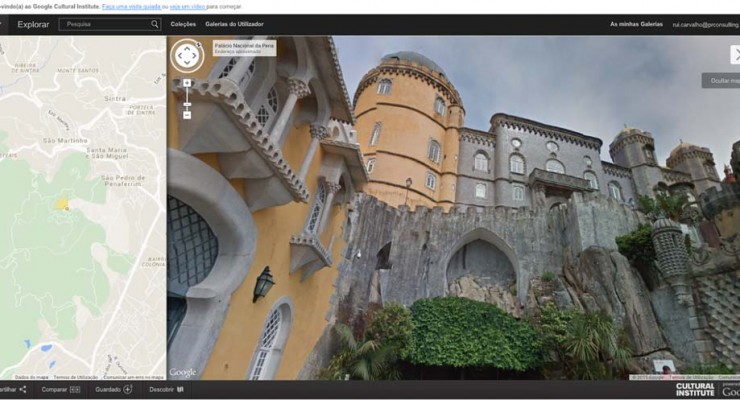This screenshot has height=400, width=740.
Task: Pan Street View upward with compass arrow
Action: click(x=187, y=48)
